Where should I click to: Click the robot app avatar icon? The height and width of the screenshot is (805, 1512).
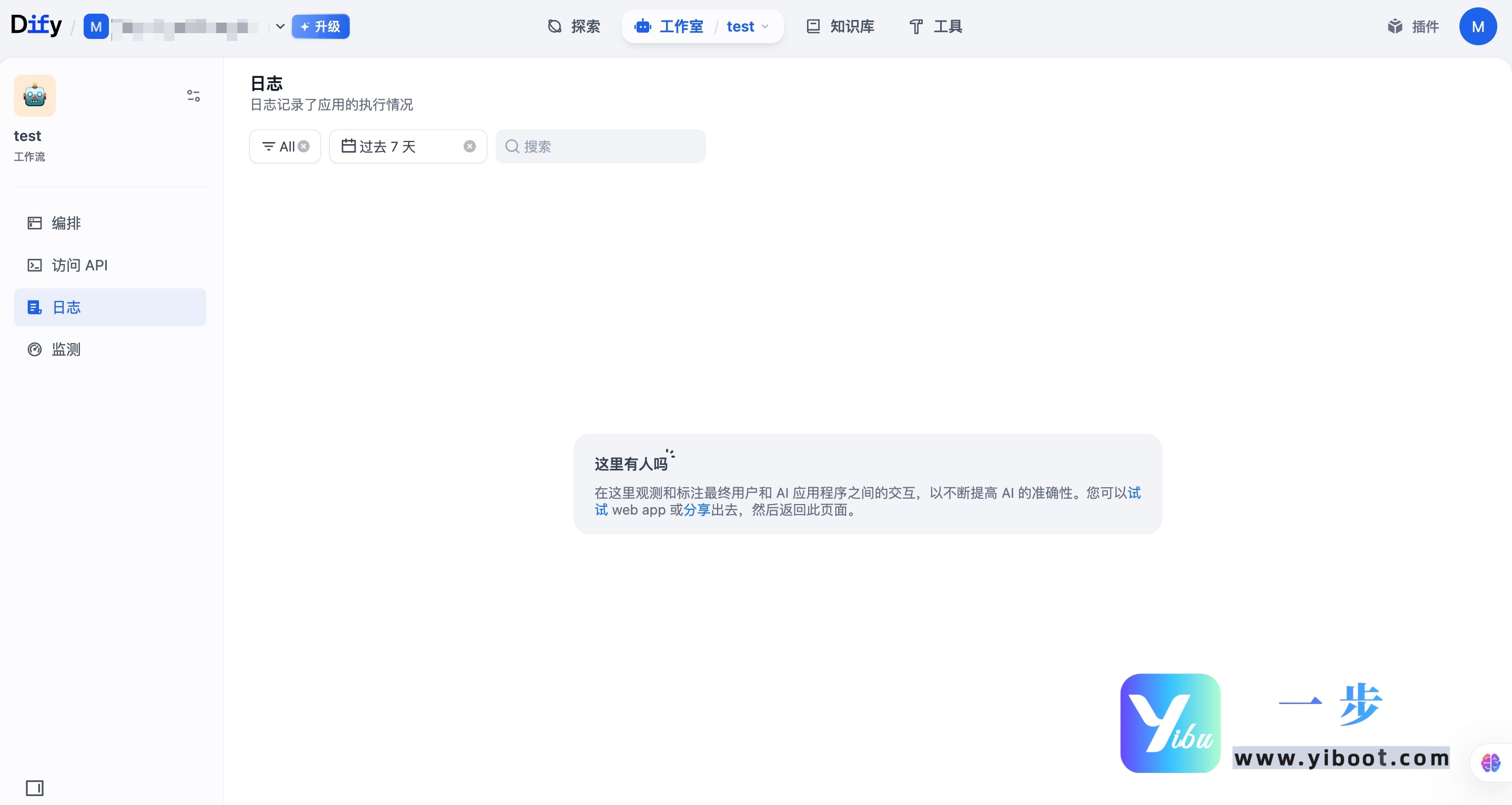34,95
